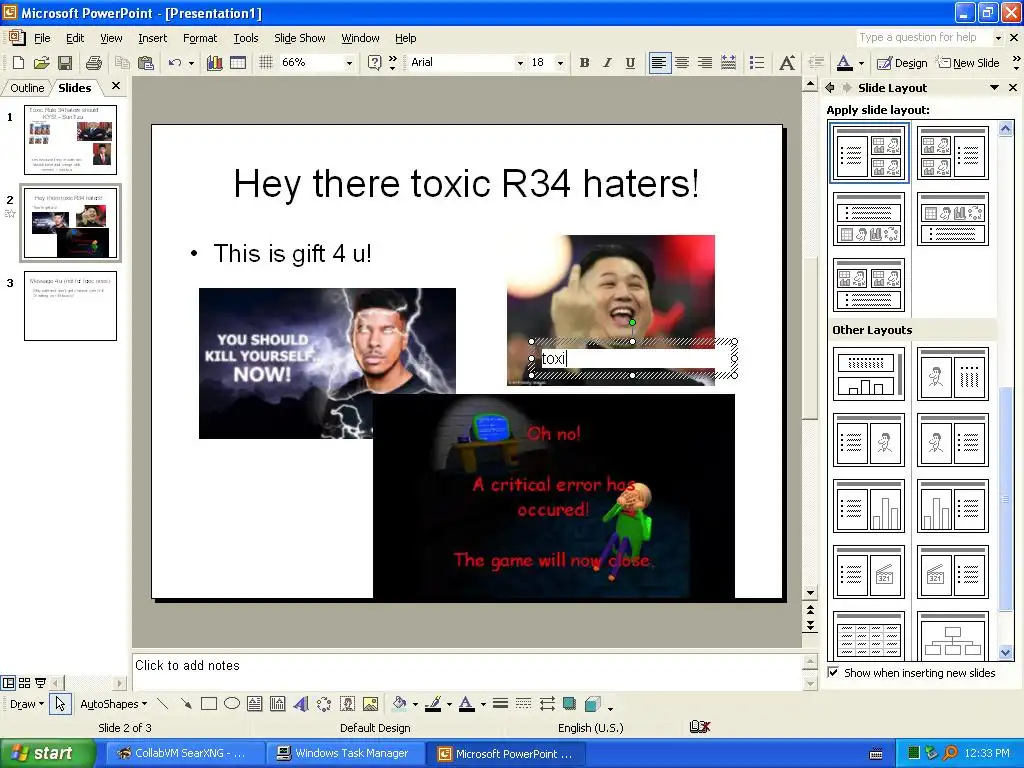
Task: Click the Paste clipboard icon
Action: coord(146,63)
